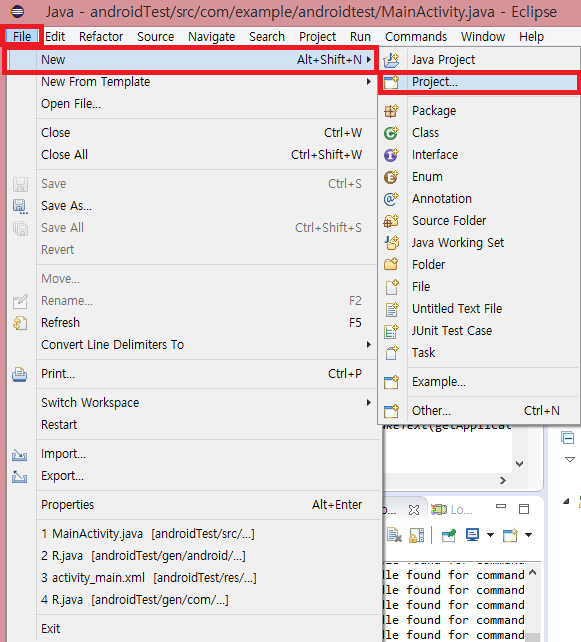The image size is (581, 642).
Task: Open the Help menu
Action: click(x=531, y=37)
